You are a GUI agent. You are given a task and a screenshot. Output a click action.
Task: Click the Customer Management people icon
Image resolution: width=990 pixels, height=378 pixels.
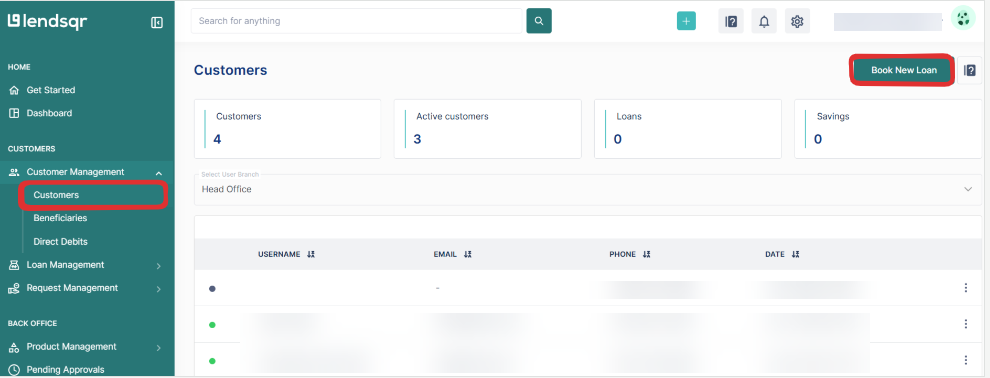14,172
